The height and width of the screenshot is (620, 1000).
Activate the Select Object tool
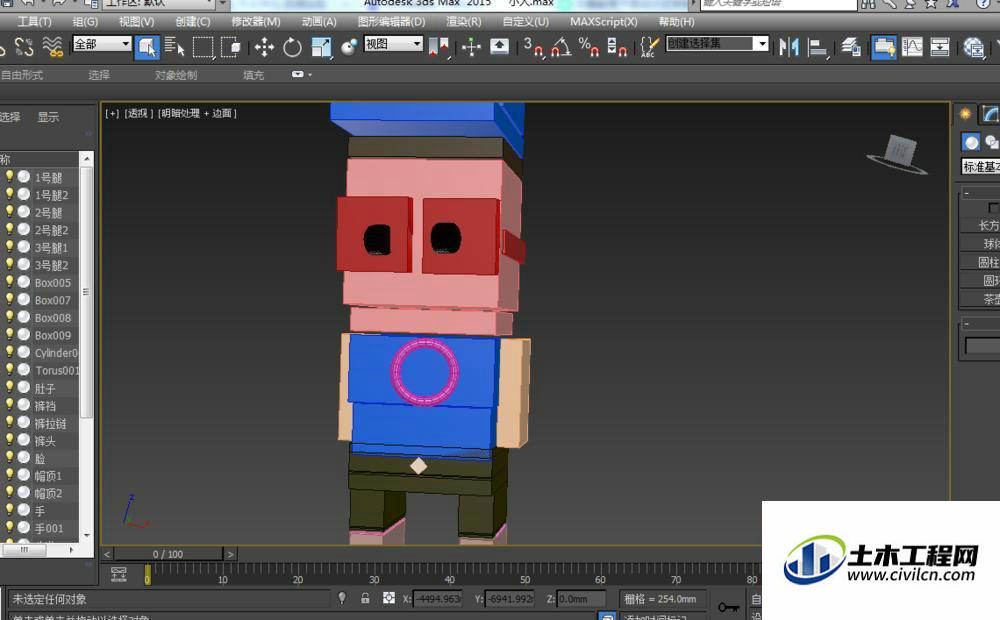(x=147, y=47)
